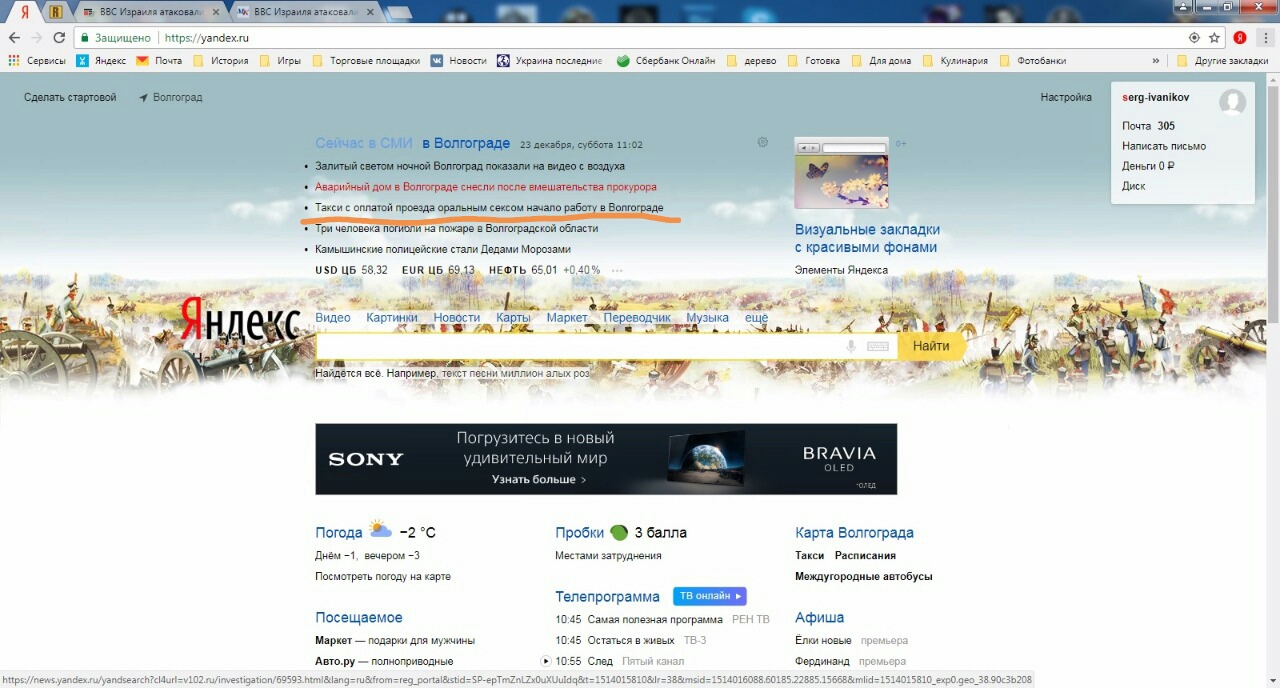
Task: Click the play icon beside 10:55 След
Action: [546, 661]
